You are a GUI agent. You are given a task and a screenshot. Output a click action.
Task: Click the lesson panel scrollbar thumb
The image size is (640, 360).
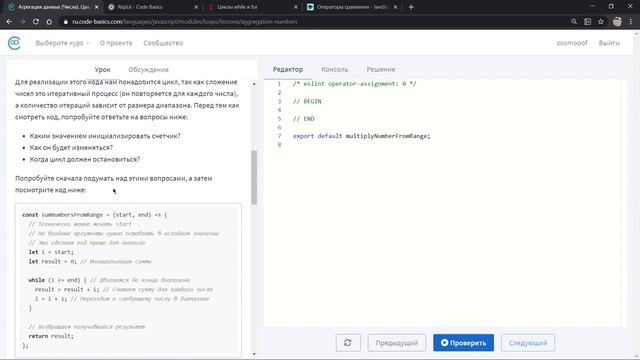pos(254,178)
